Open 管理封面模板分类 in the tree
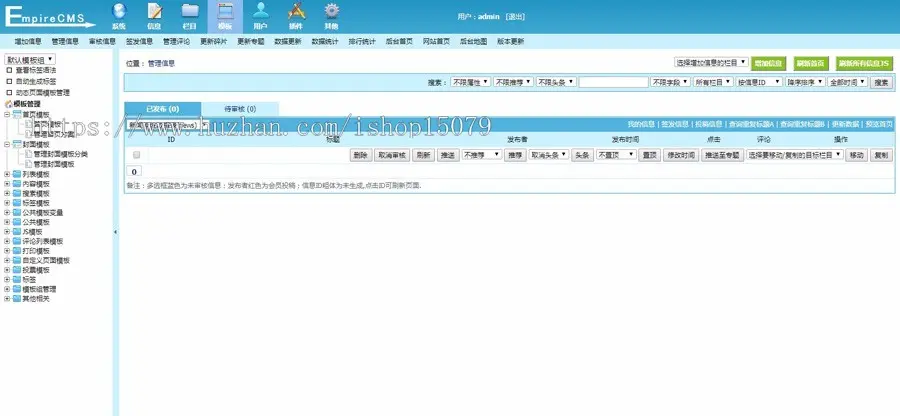 (x=60, y=154)
